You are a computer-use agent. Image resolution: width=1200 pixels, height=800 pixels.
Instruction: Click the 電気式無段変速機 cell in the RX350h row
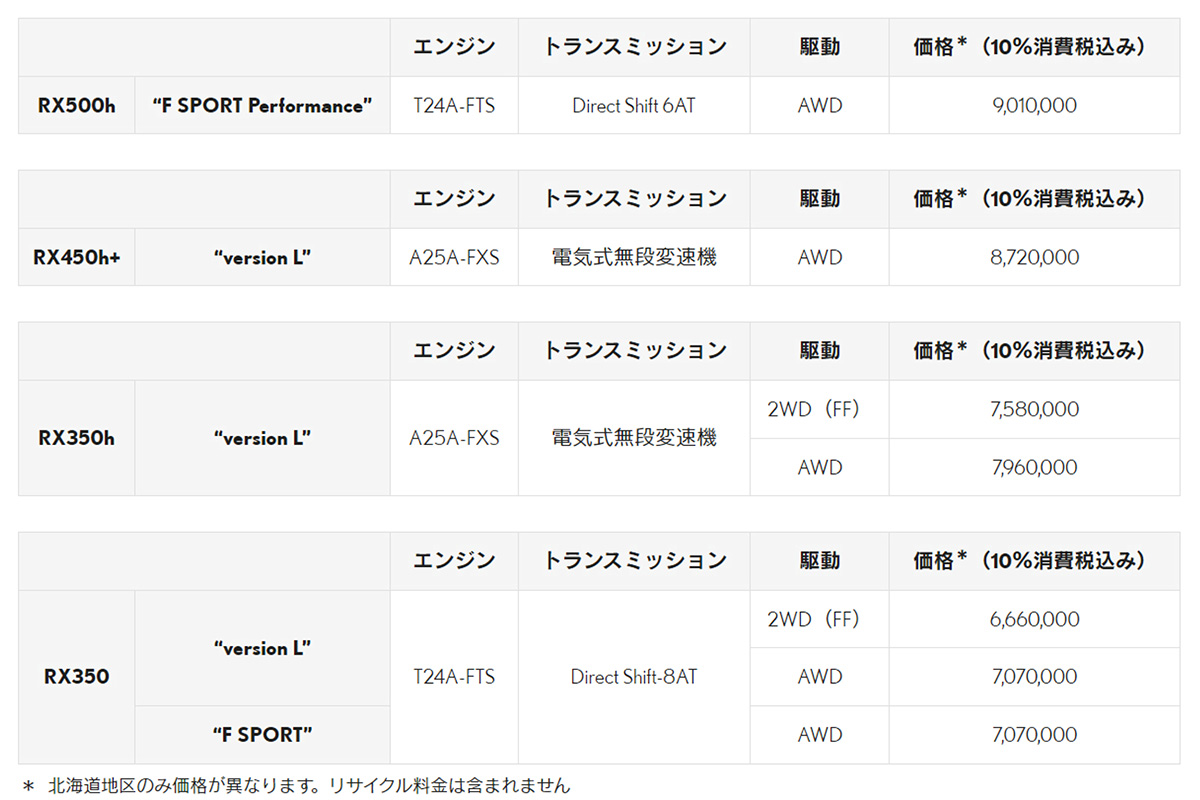(x=633, y=438)
